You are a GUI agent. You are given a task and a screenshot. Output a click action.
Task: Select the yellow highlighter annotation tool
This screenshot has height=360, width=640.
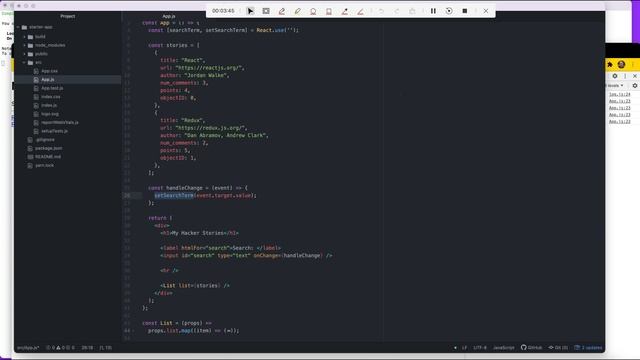click(298, 11)
